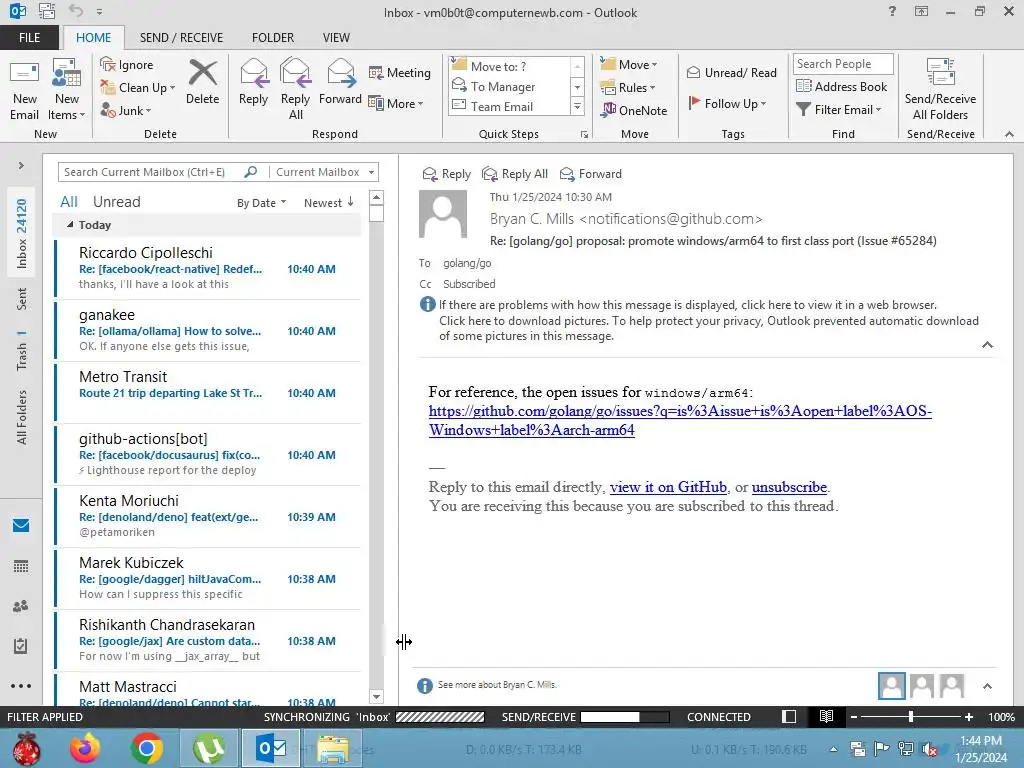Open the By Date arrangement dropdown
Viewport: 1024px width, 768px height.
coord(261,202)
